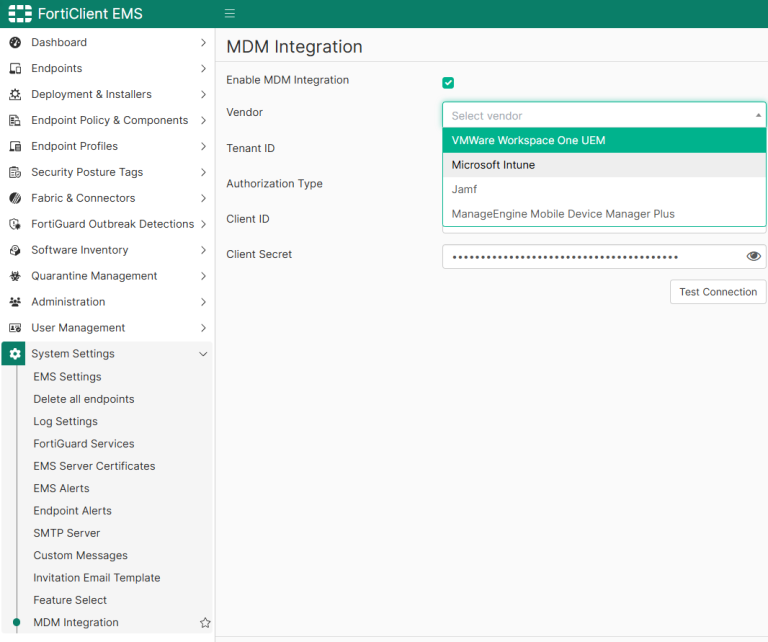This screenshot has height=642, width=768.
Task: Expand Endpoint Profiles chevron
Action: (x=203, y=146)
